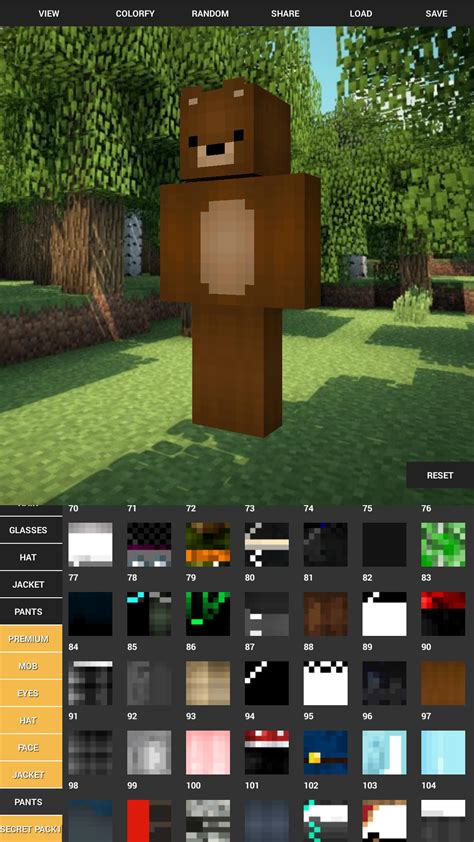The height and width of the screenshot is (842, 474).
Task: Select skin texture number 76 green creeper
Action: [x=443, y=545]
